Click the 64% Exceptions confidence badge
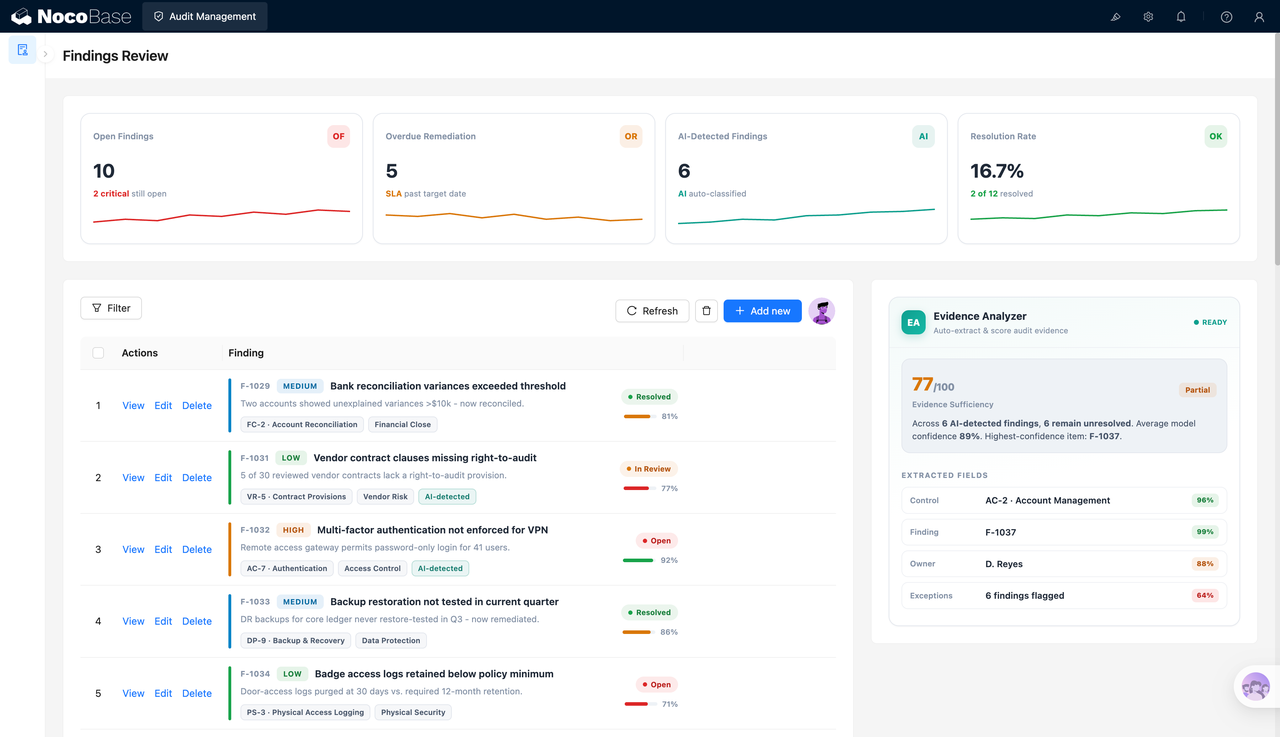Screen dimensions: 1280x737 coord(1204,596)
